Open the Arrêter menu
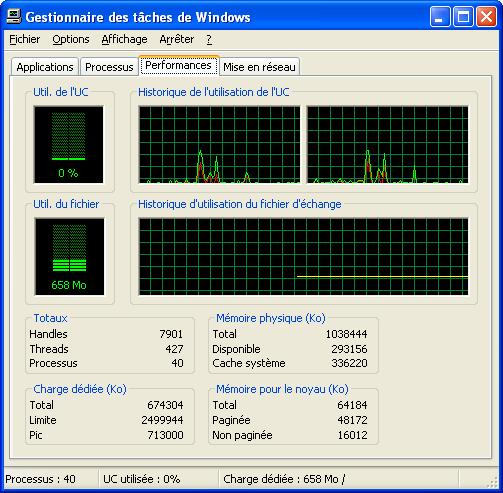503x493 pixels. [176, 39]
